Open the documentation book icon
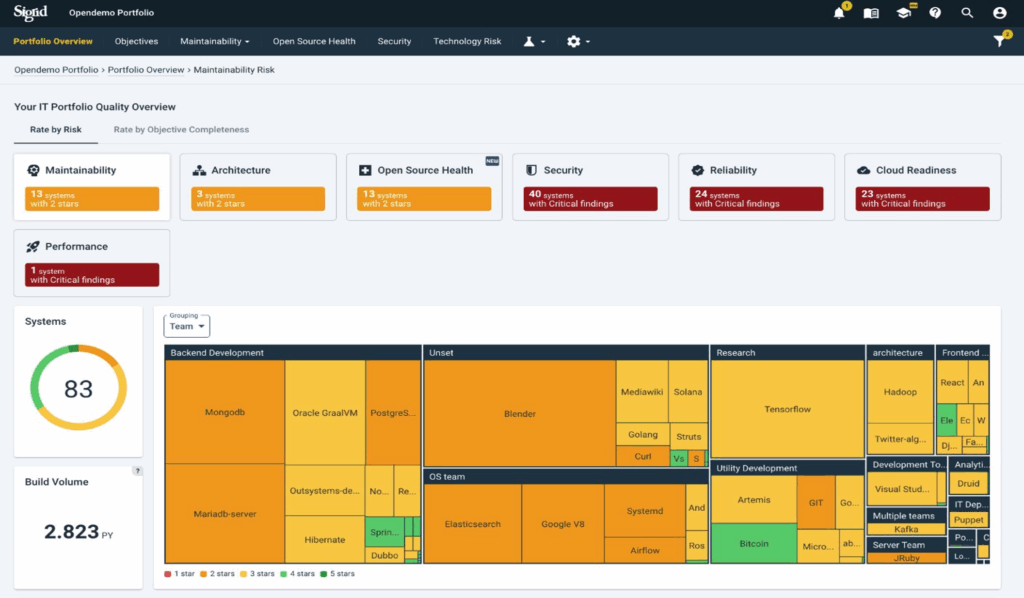 click(871, 13)
